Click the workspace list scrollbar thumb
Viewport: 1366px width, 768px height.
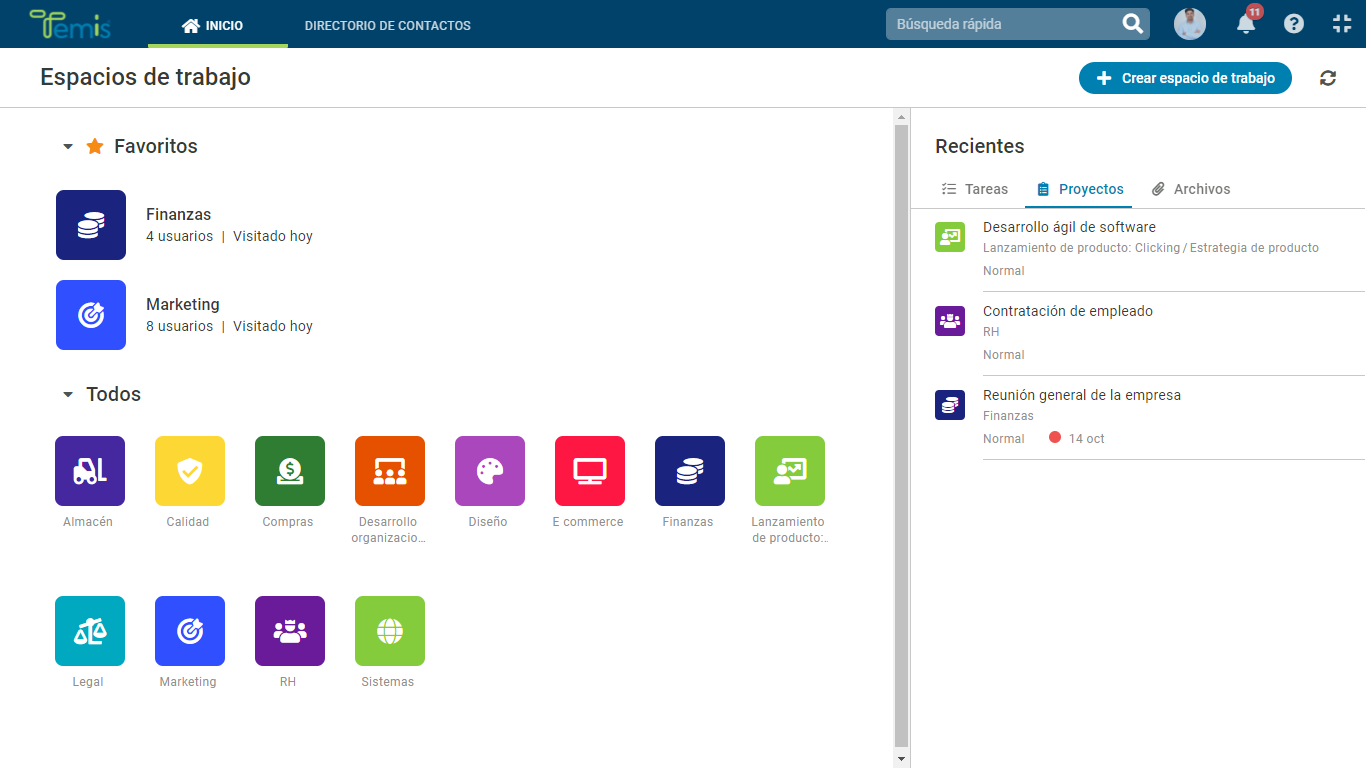pyautogui.click(x=901, y=436)
